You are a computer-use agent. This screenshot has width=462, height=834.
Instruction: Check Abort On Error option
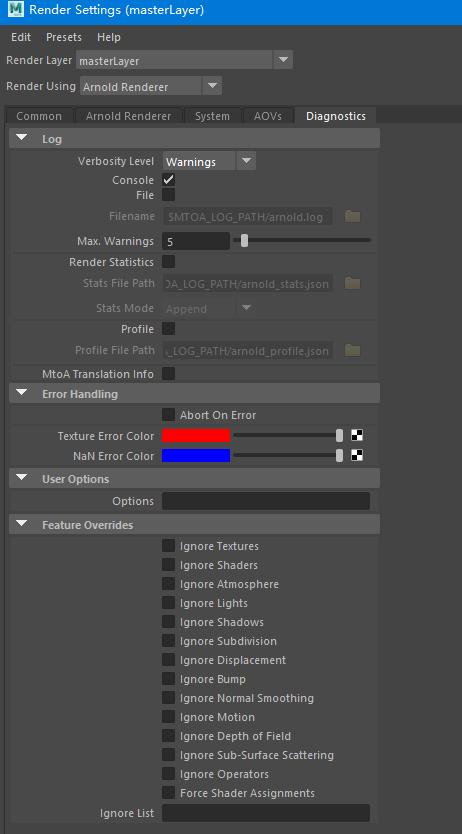click(x=169, y=414)
